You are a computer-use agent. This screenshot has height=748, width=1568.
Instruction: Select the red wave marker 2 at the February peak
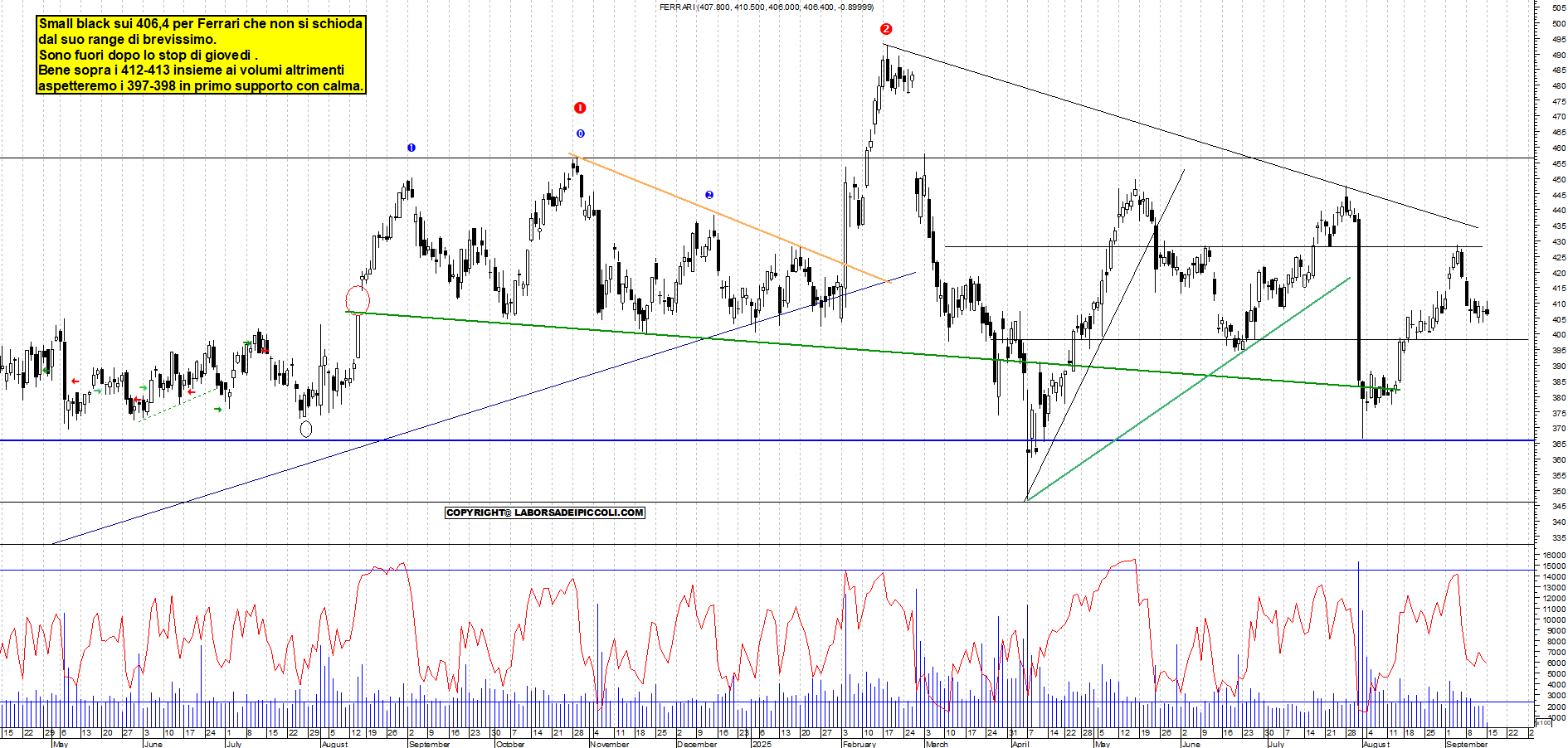886,29
